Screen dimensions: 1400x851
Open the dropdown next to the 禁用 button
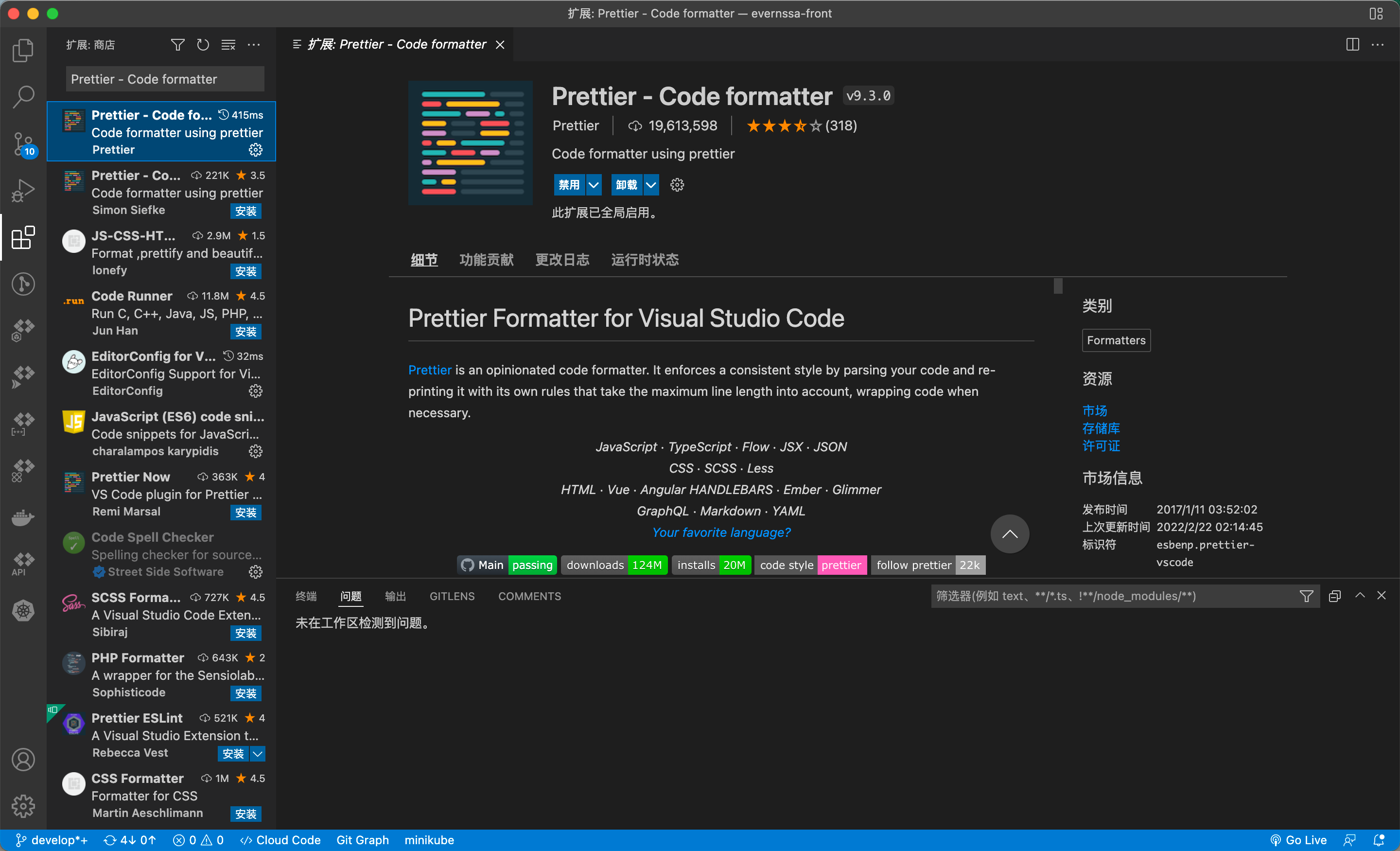(594, 185)
